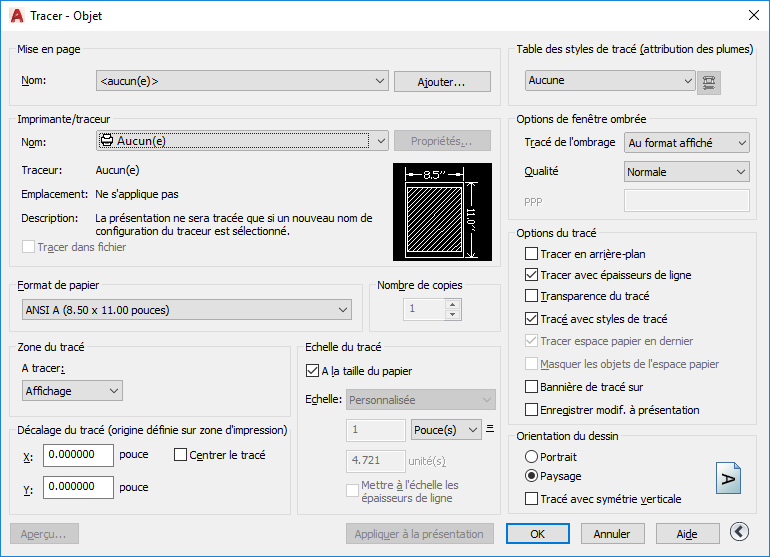
Task: Click the Aperçu... button
Action: (x=44, y=534)
